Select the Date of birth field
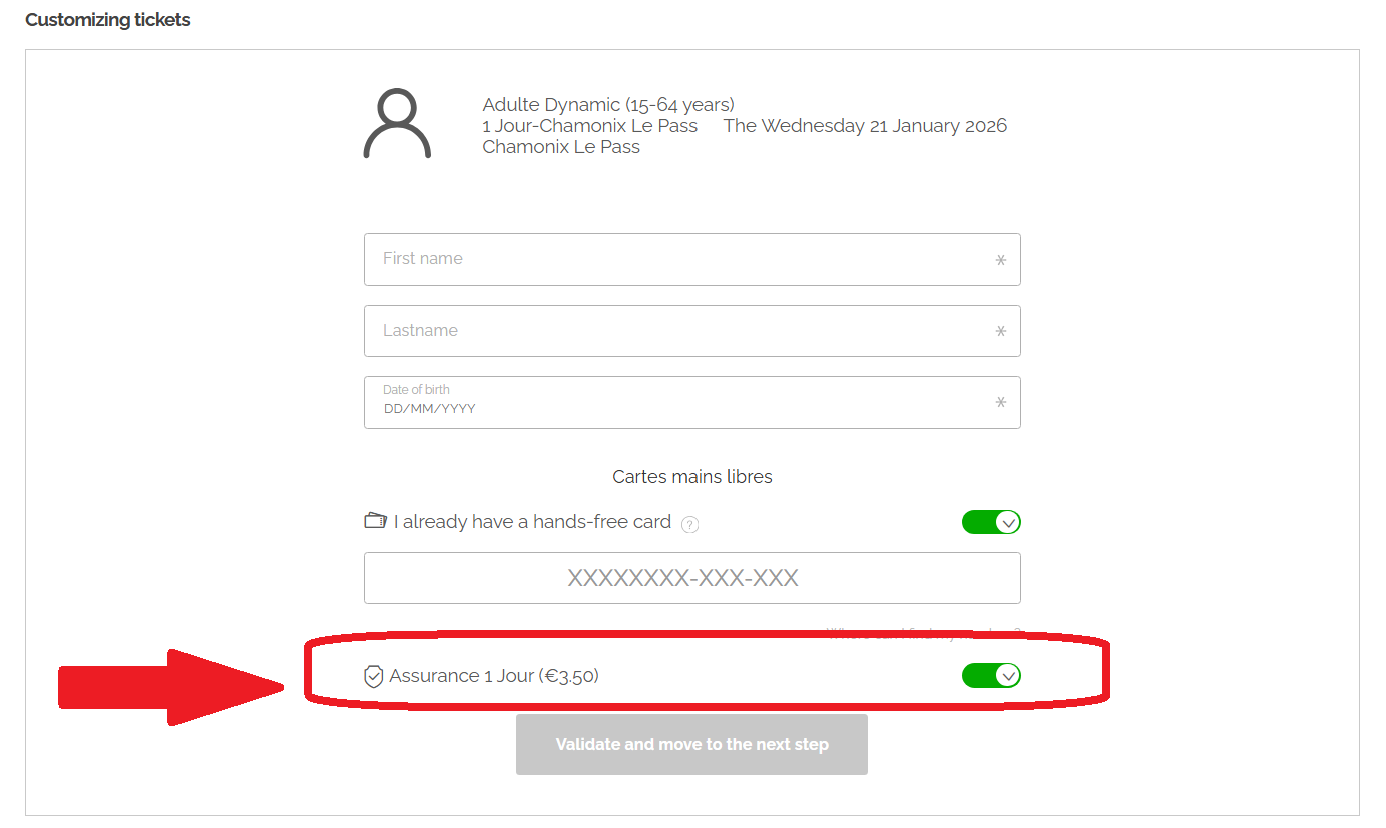Screen dimensions: 1386x828 [680, 402]
